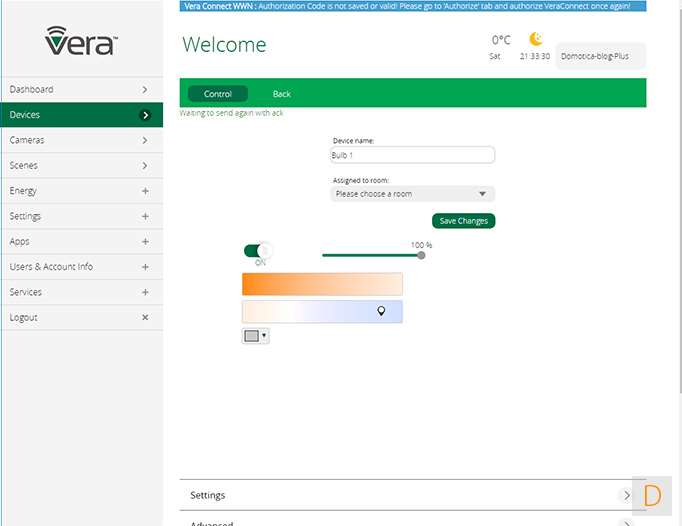Click the brightness slider handle
Viewport: 682px width, 526px height.
click(421, 255)
